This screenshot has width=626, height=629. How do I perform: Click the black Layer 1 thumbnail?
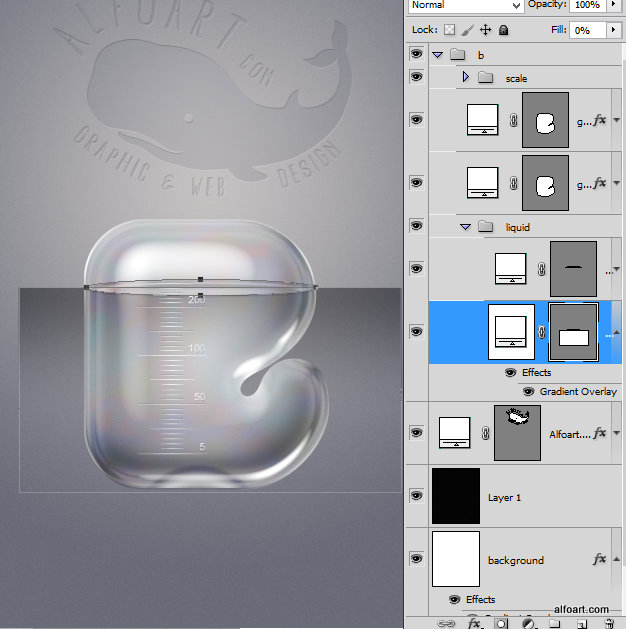455,496
